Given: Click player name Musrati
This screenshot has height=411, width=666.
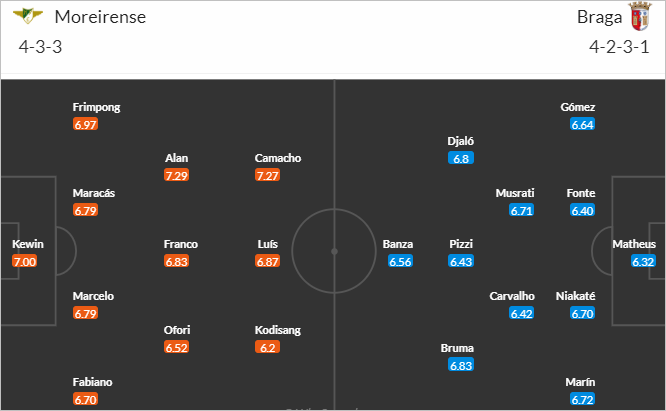Looking at the screenshot, I should pyautogui.click(x=515, y=193).
